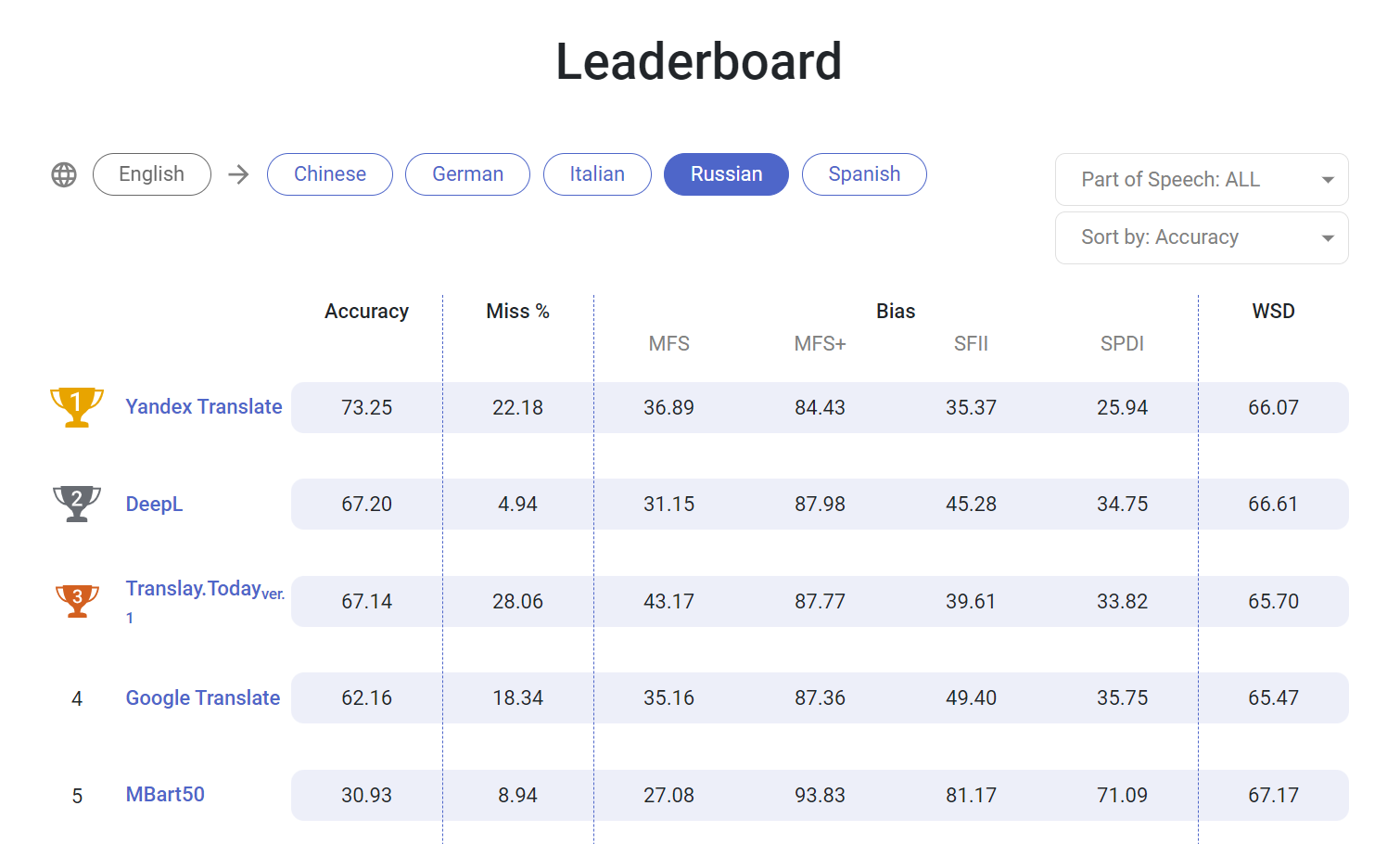Switch target language to German
Image resolution: width=1400 pixels, height=844 pixels.
point(467,174)
